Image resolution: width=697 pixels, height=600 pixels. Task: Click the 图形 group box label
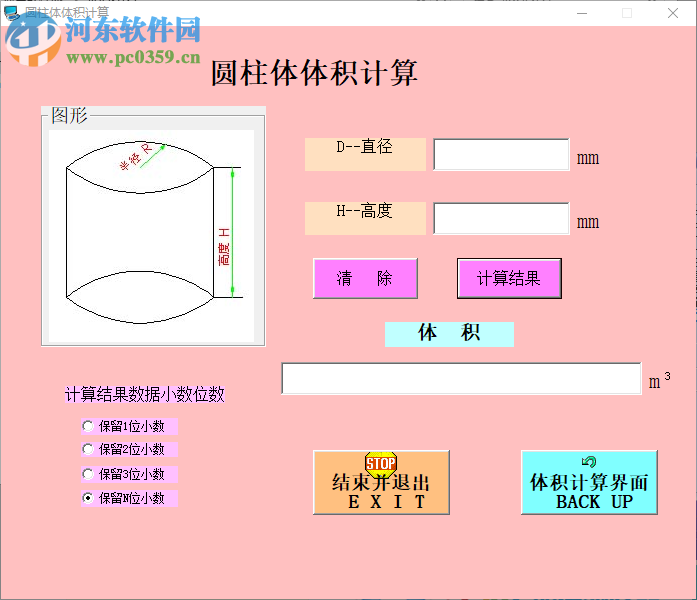(x=69, y=116)
